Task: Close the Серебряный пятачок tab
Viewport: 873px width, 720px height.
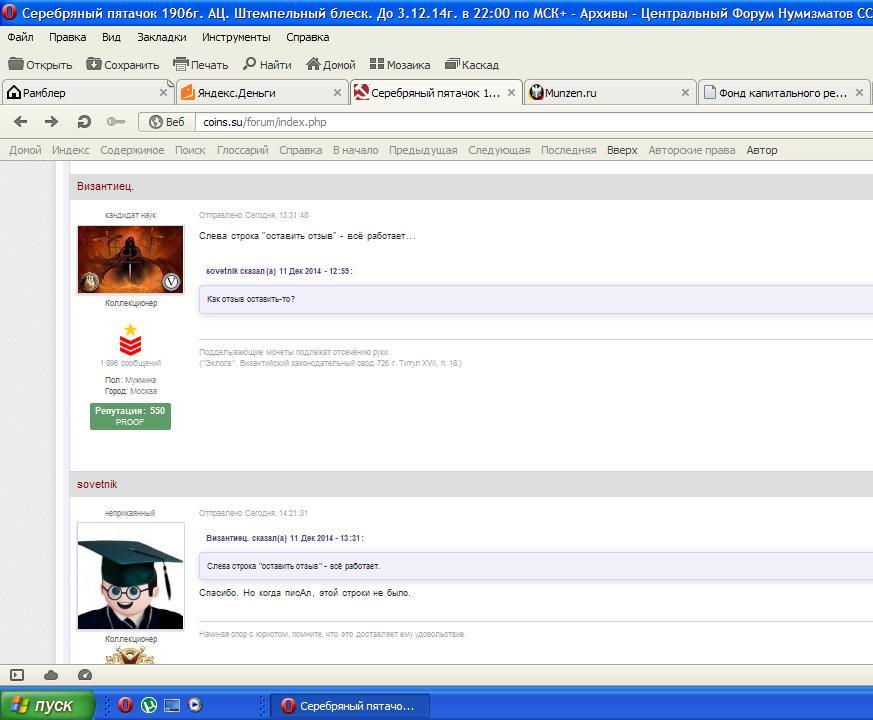Action: 511,92
